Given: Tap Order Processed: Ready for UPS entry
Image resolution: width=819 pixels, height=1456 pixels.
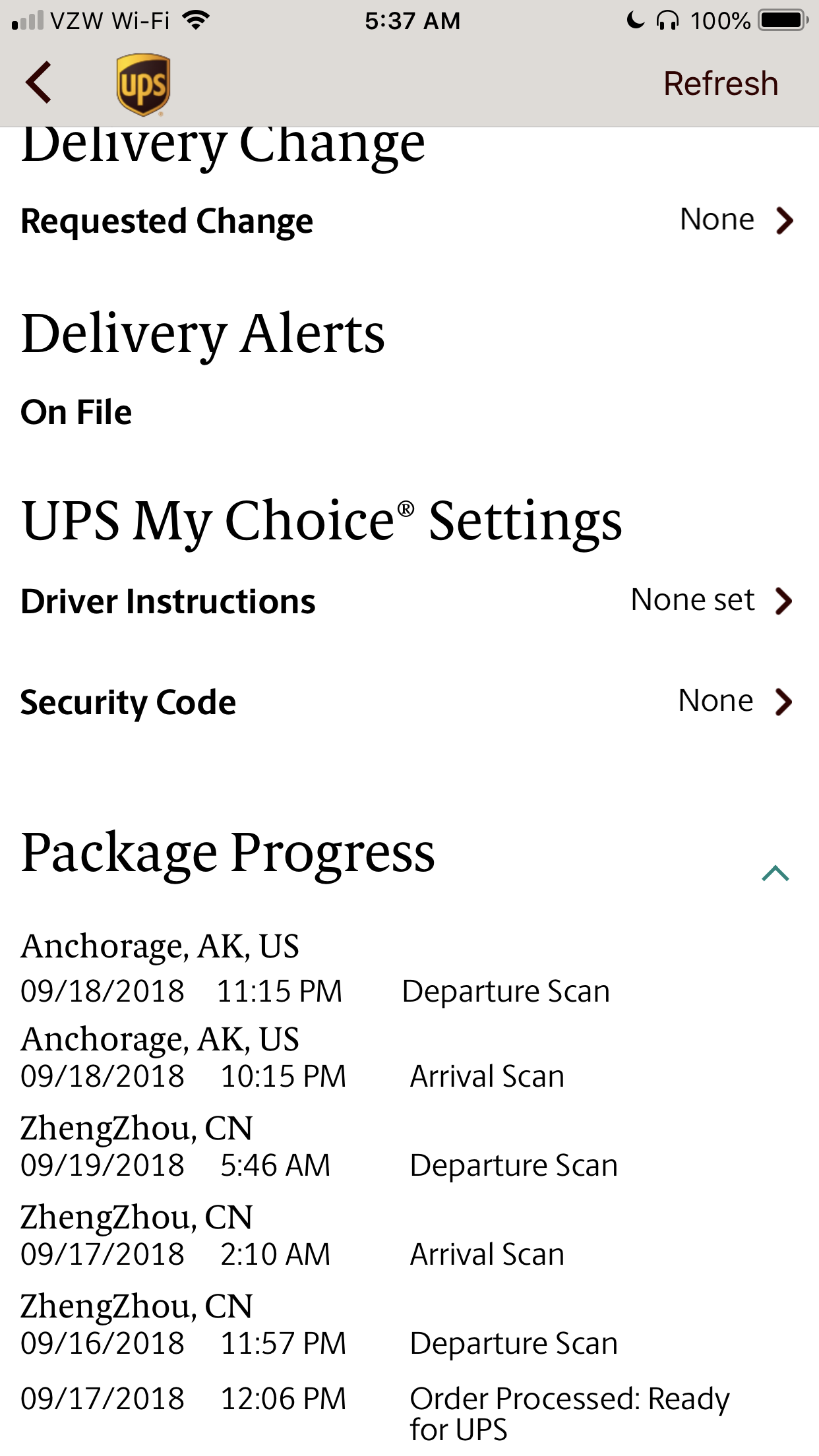Looking at the screenshot, I should (x=375, y=1414).
